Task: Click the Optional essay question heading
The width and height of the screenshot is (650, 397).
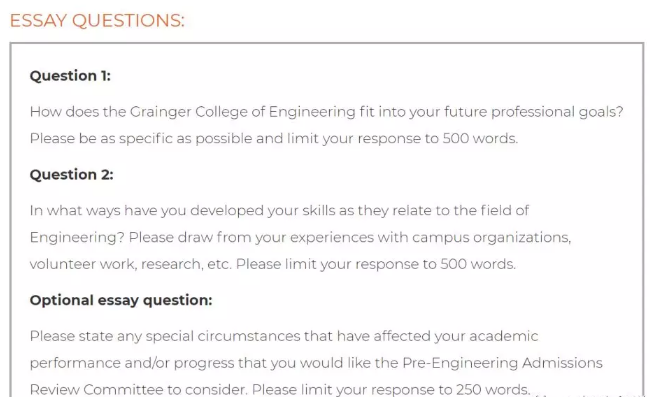Action: coord(121,300)
